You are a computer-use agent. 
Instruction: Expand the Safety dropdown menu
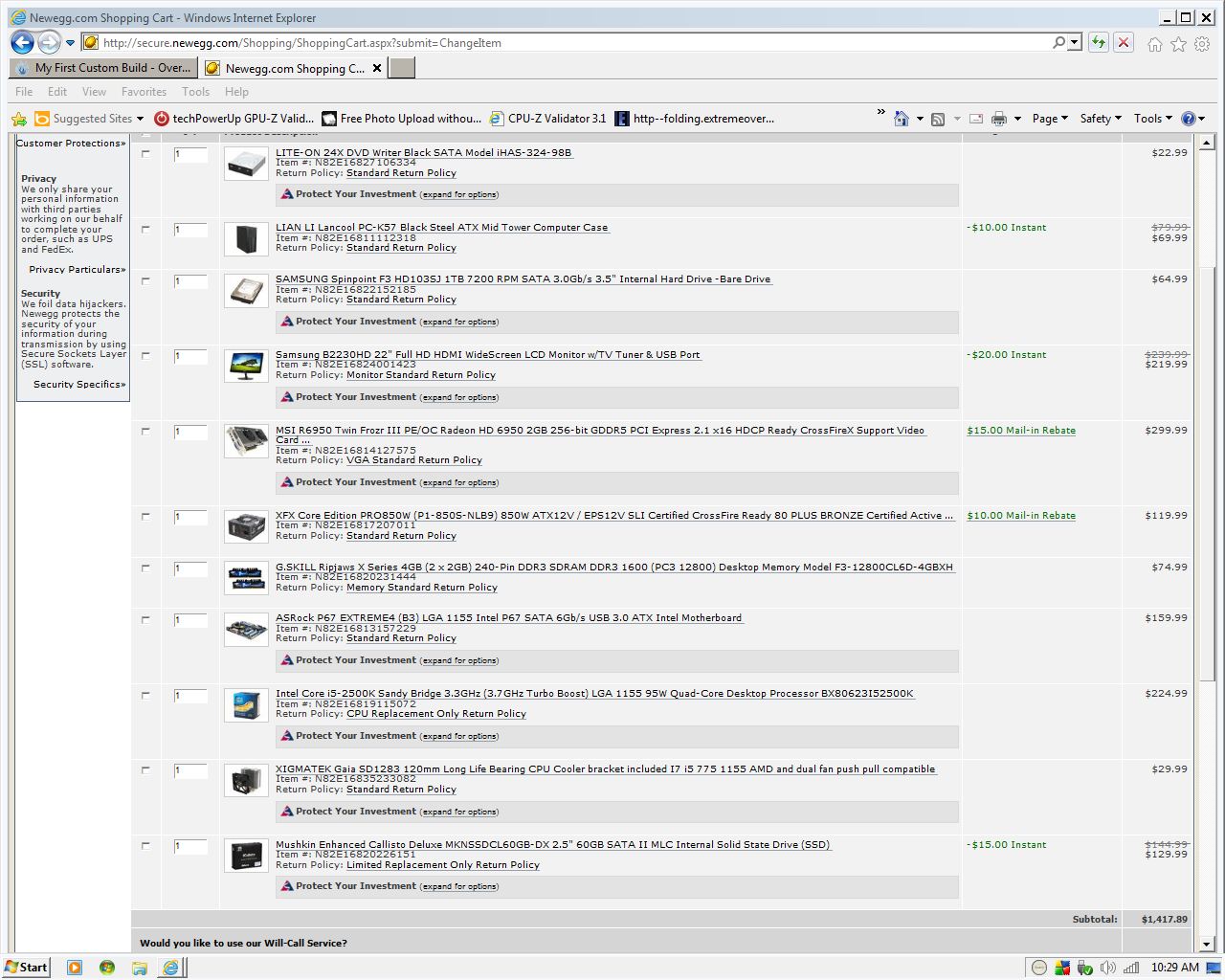pos(1100,119)
